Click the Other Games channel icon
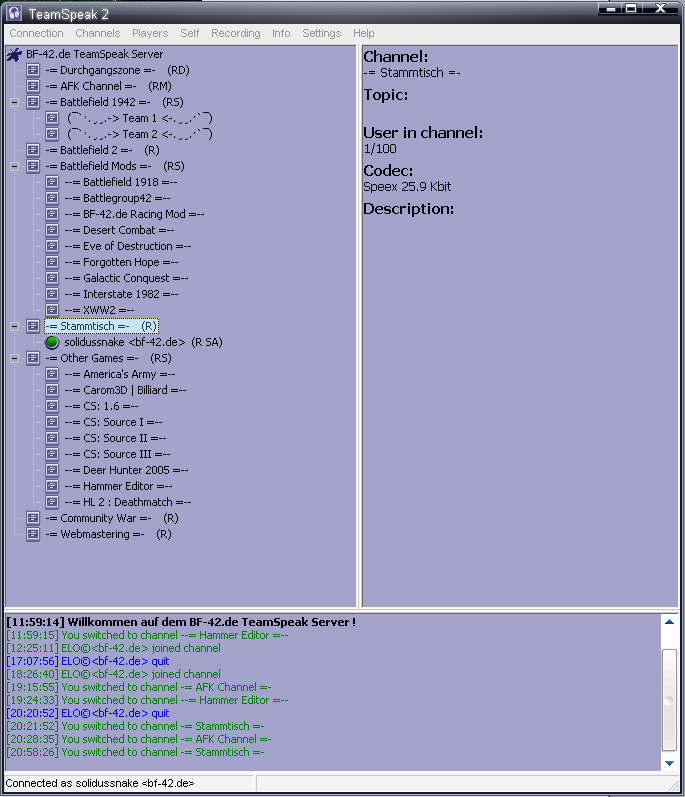 tap(33, 358)
